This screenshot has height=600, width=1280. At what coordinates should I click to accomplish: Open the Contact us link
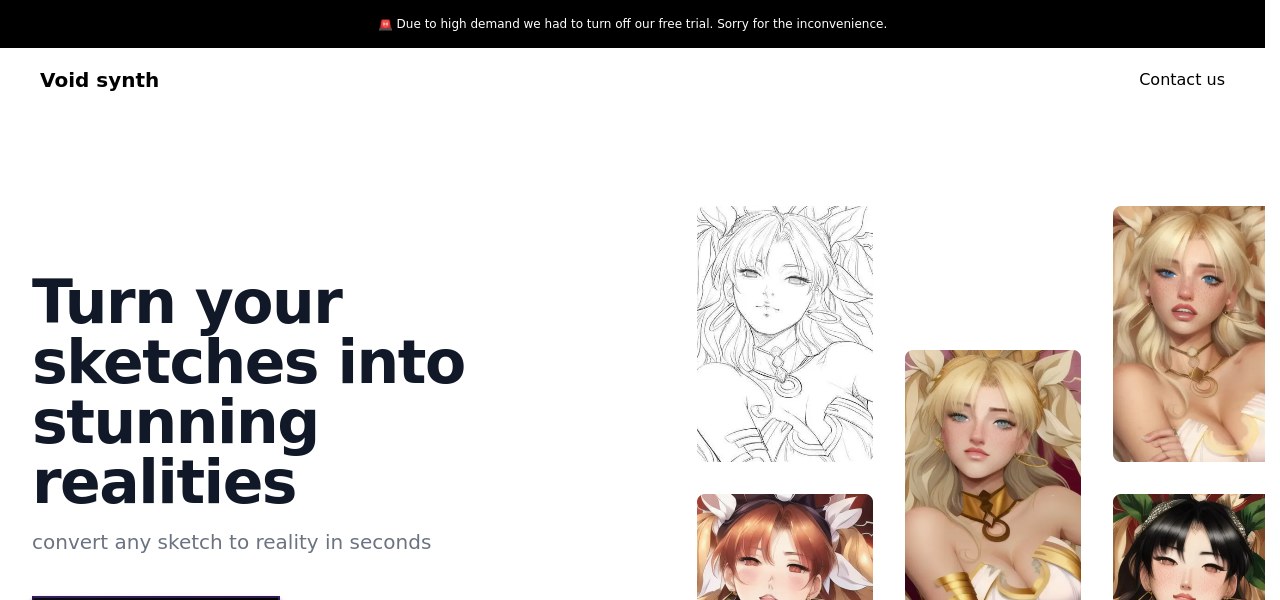pos(1181,79)
